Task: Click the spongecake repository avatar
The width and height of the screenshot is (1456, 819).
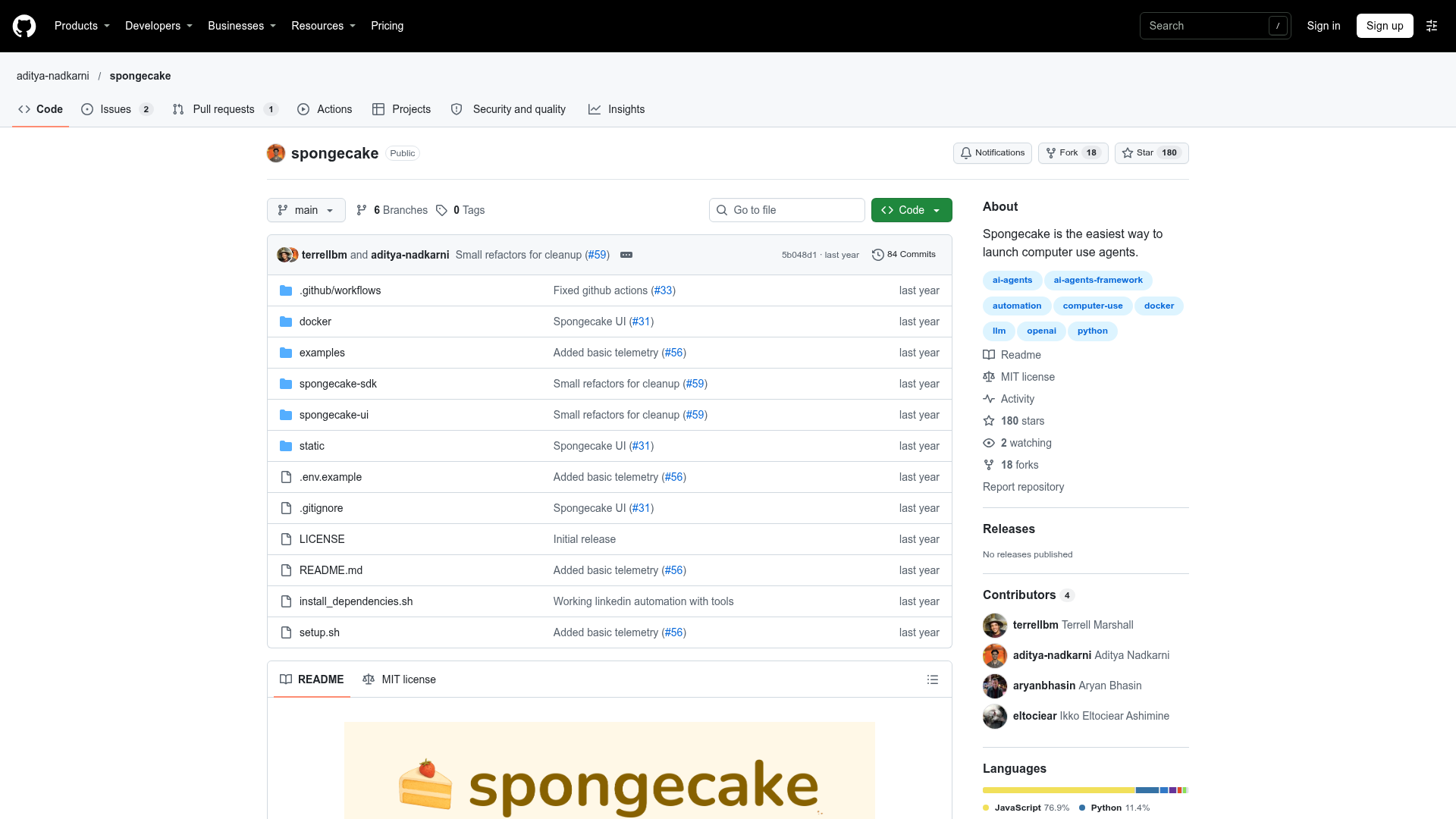Action: point(276,153)
